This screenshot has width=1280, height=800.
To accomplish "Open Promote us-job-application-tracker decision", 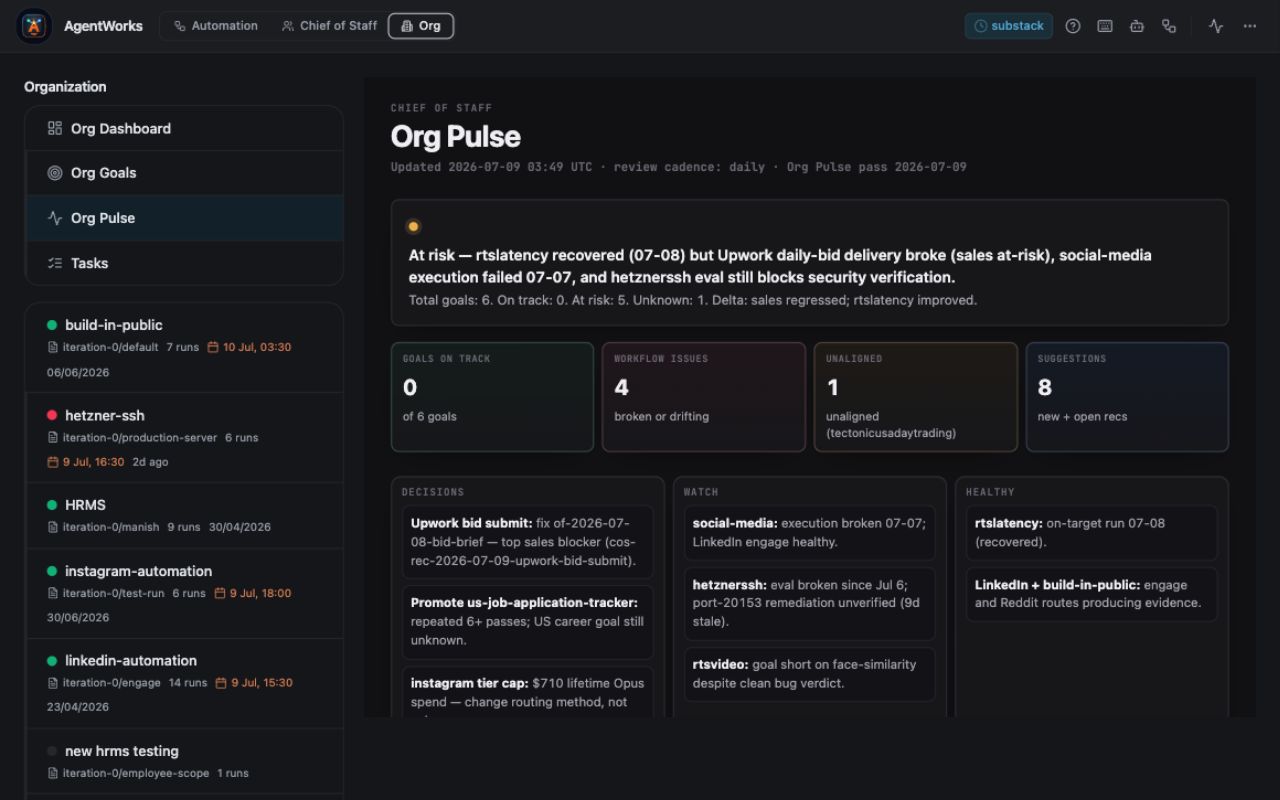I will (527, 622).
